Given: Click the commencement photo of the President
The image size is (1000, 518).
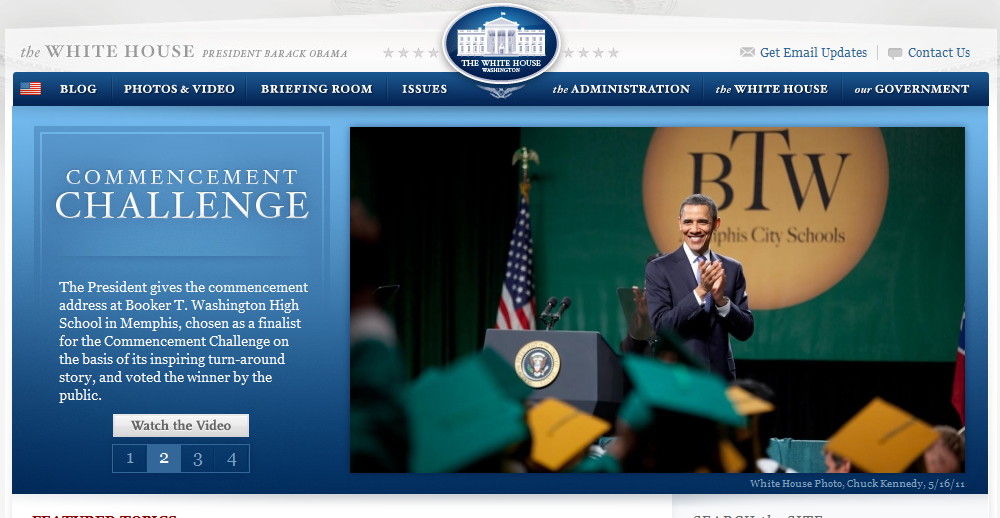Looking at the screenshot, I should coord(657,299).
